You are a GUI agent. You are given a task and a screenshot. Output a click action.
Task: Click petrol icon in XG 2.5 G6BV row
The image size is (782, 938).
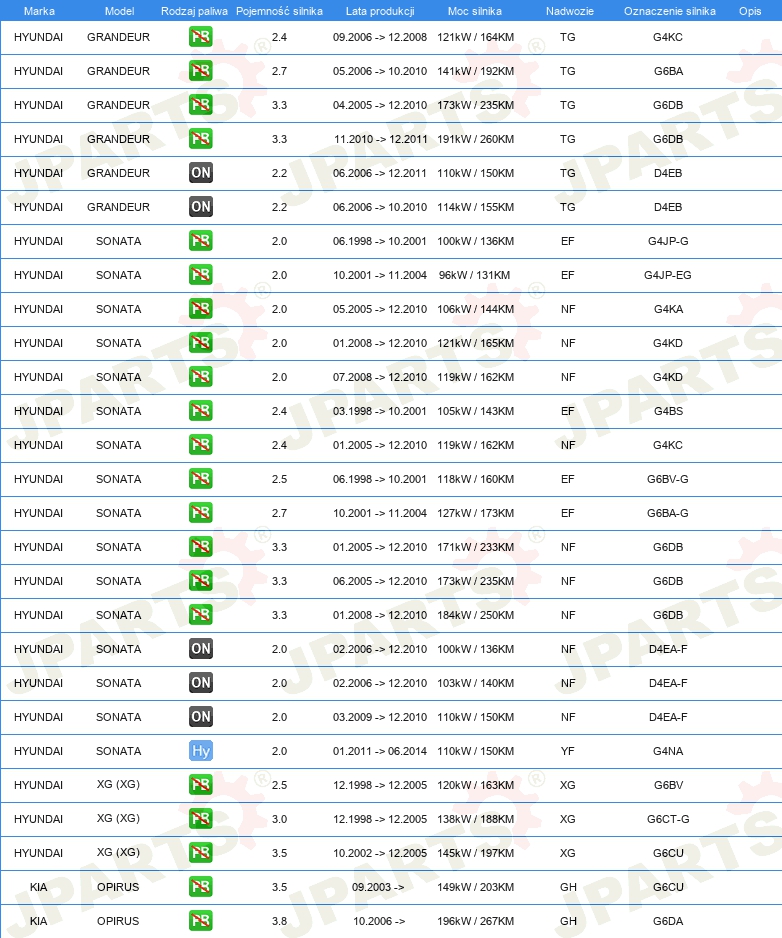(200, 785)
